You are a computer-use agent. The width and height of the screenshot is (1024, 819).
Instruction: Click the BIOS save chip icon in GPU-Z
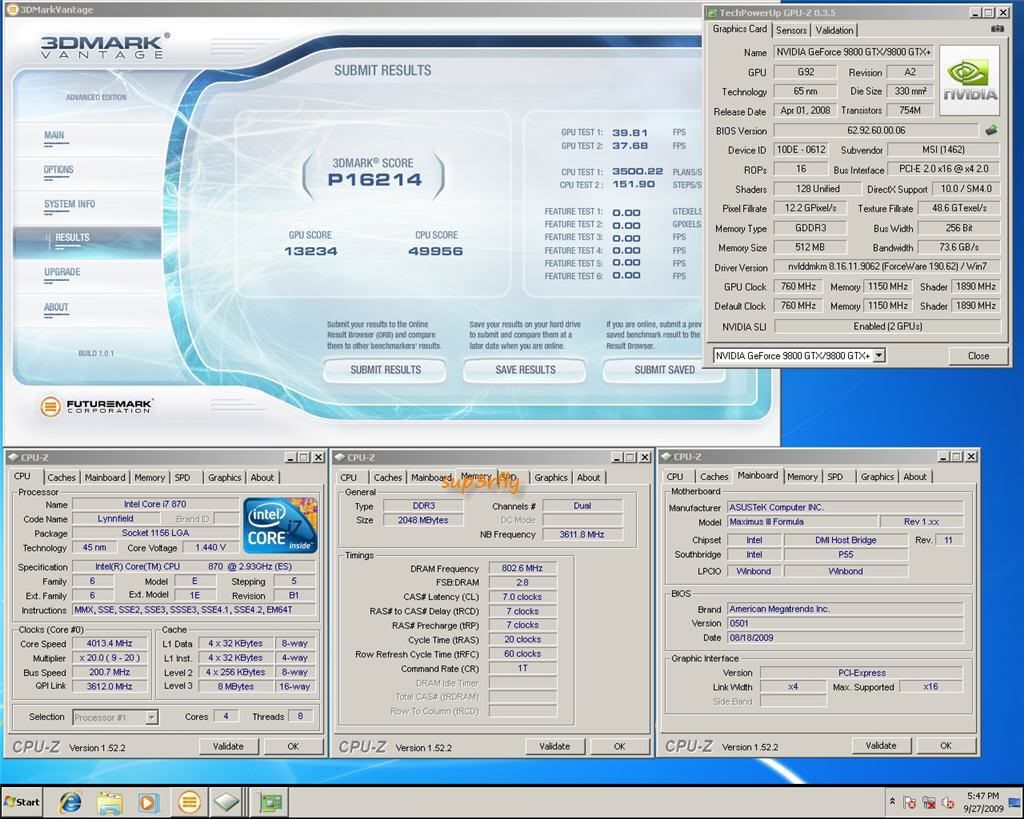pyautogui.click(x=991, y=130)
